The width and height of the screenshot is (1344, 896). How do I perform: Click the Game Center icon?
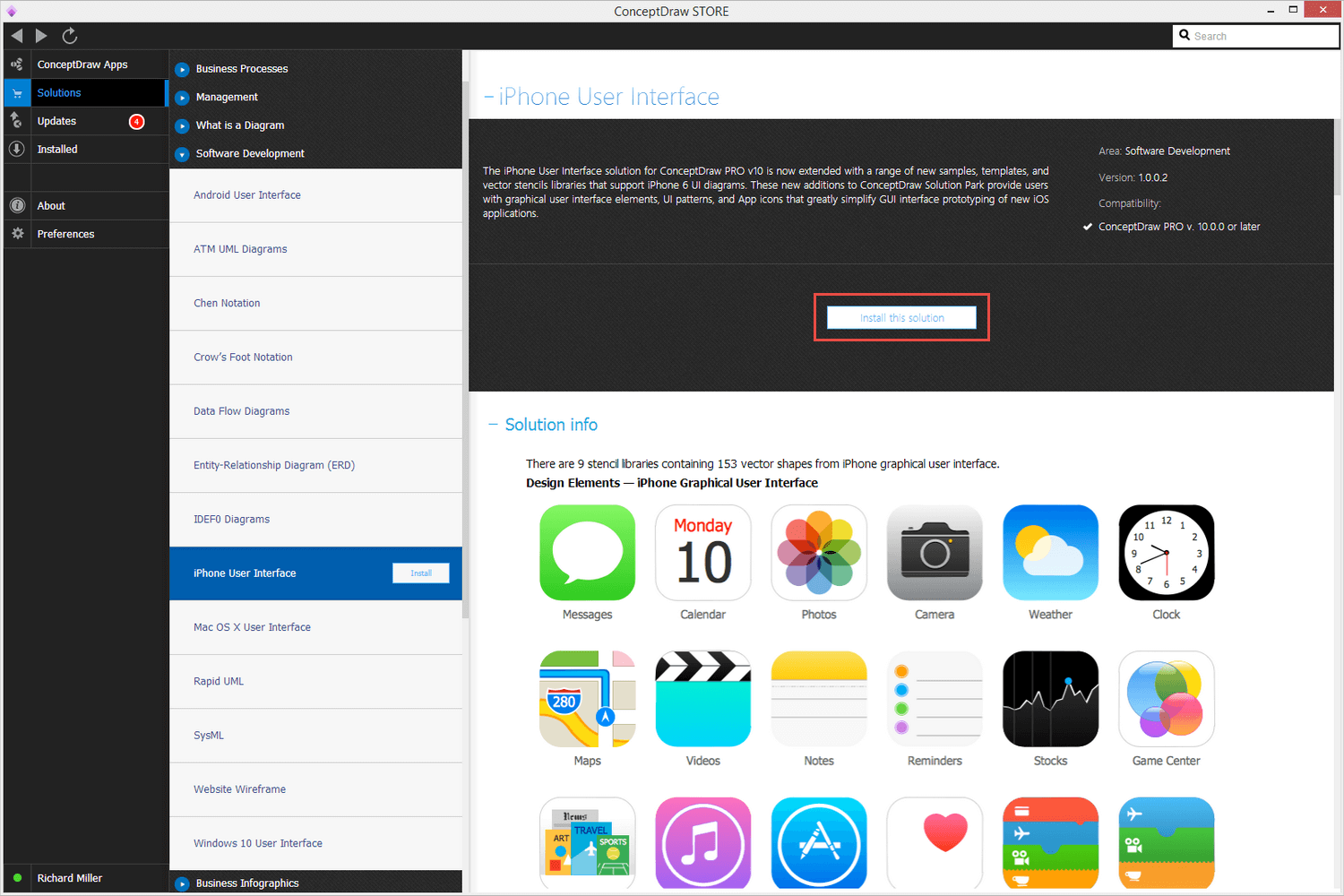pos(1167,699)
